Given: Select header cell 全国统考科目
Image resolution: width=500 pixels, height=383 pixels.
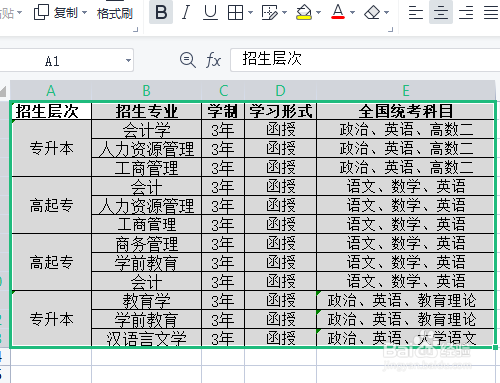Looking at the screenshot, I should [x=406, y=111].
